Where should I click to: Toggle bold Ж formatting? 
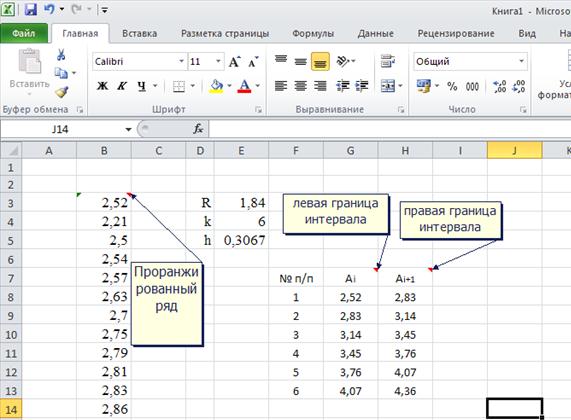[x=102, y=86]
